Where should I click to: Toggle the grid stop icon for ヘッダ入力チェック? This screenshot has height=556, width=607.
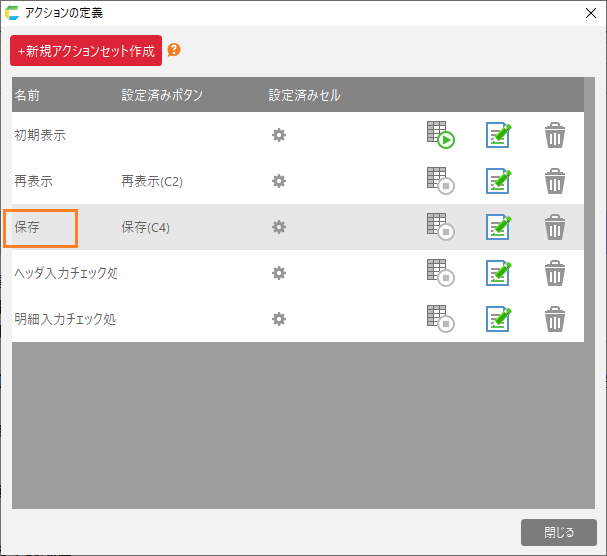point(441,273)
